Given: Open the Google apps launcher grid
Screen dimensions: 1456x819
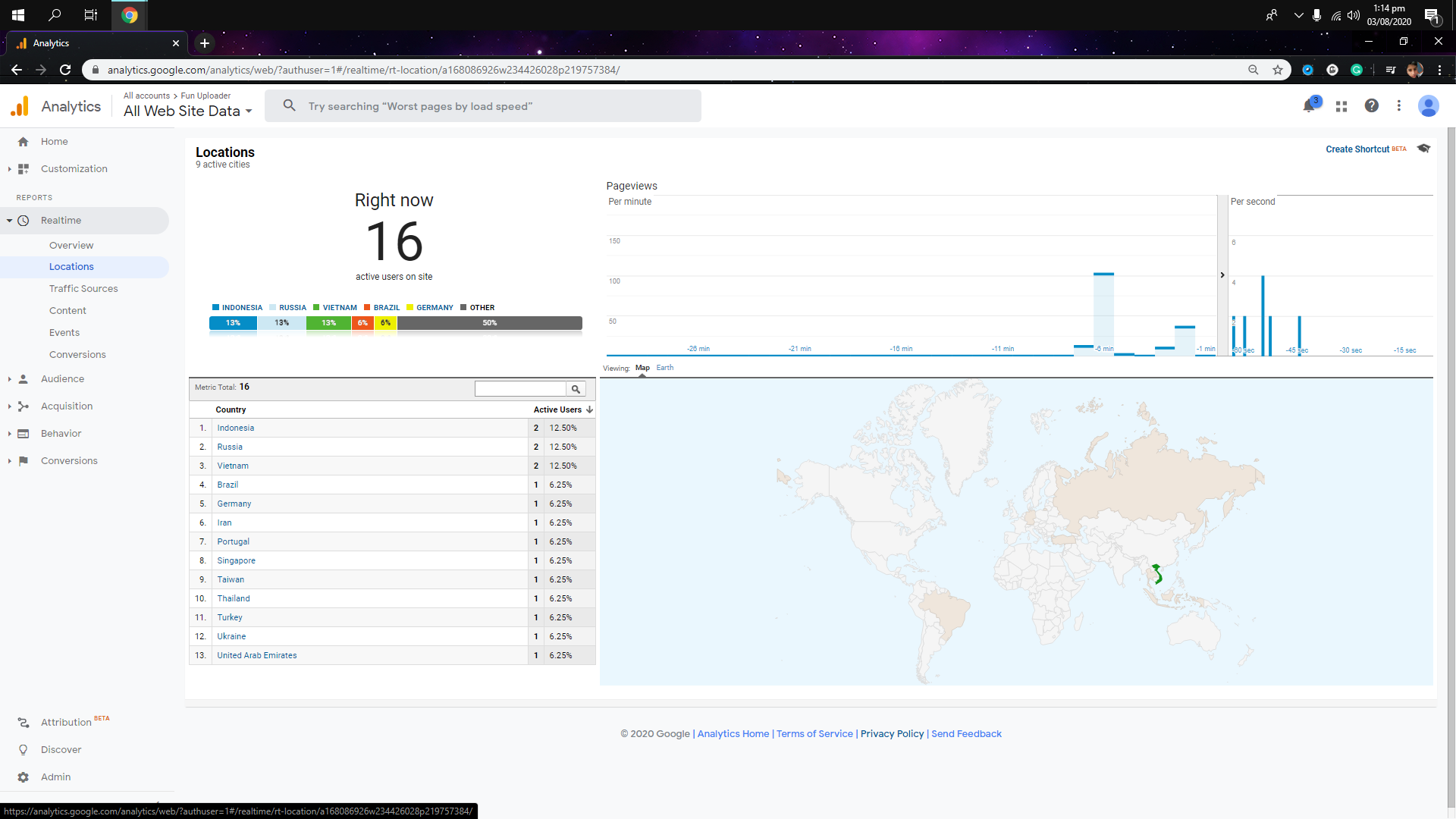Looking at the screenshot, I should coord(1341,106).
